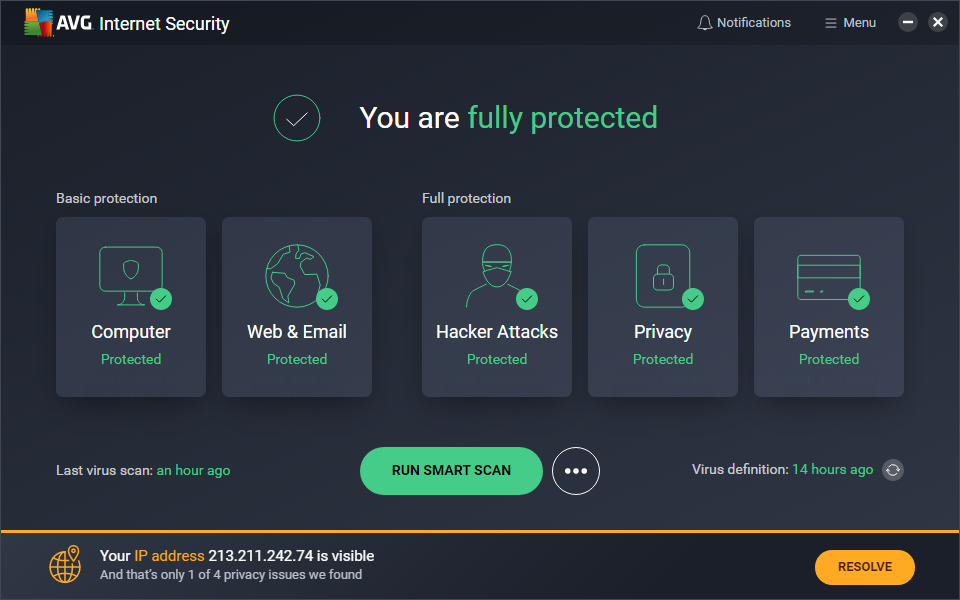Expand more scan options with three-dots button
This screenshot has width=960, height=600.
[x=576, y=471]
